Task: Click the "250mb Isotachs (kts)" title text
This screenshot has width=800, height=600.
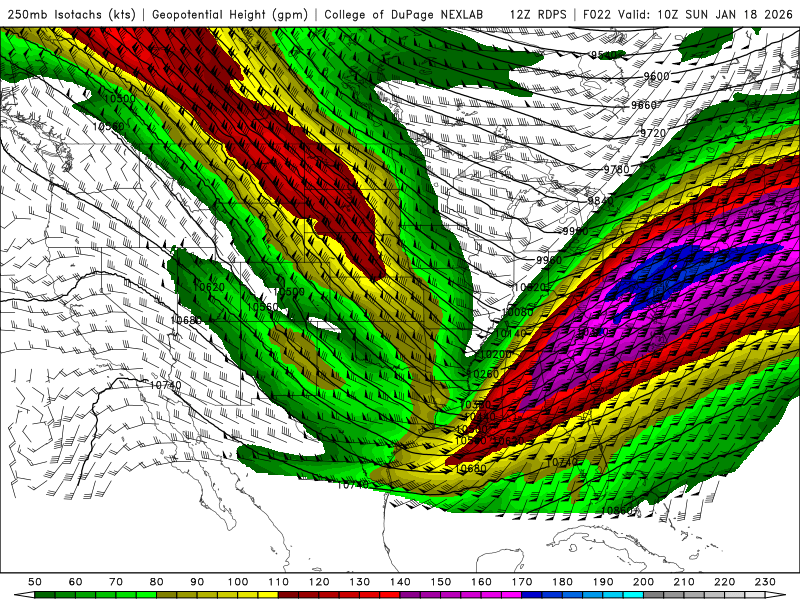Action: pos(71,15)
